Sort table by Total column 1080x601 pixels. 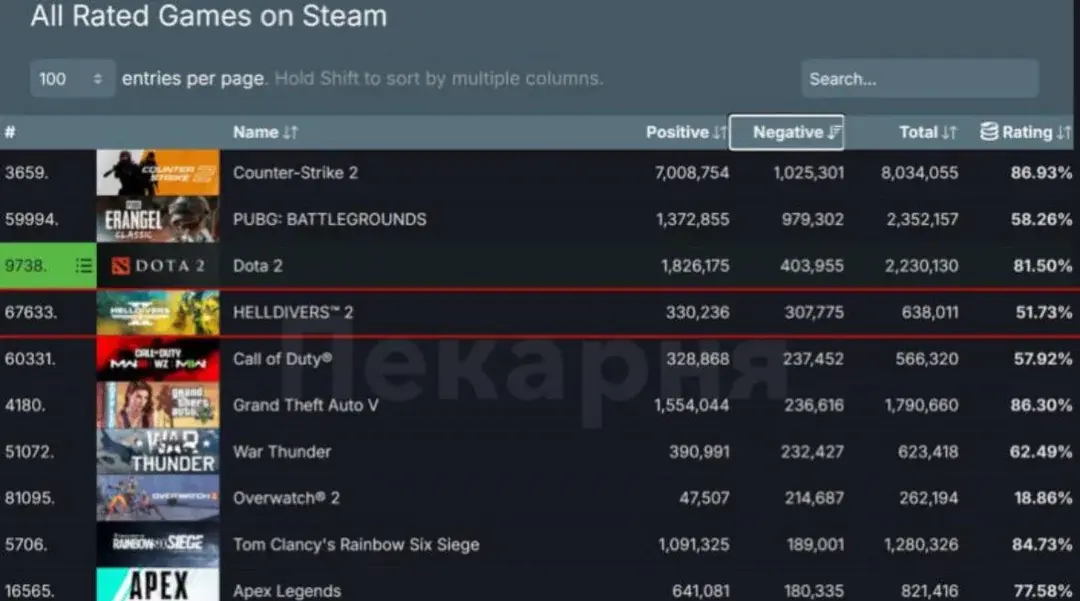click(928, 132)
